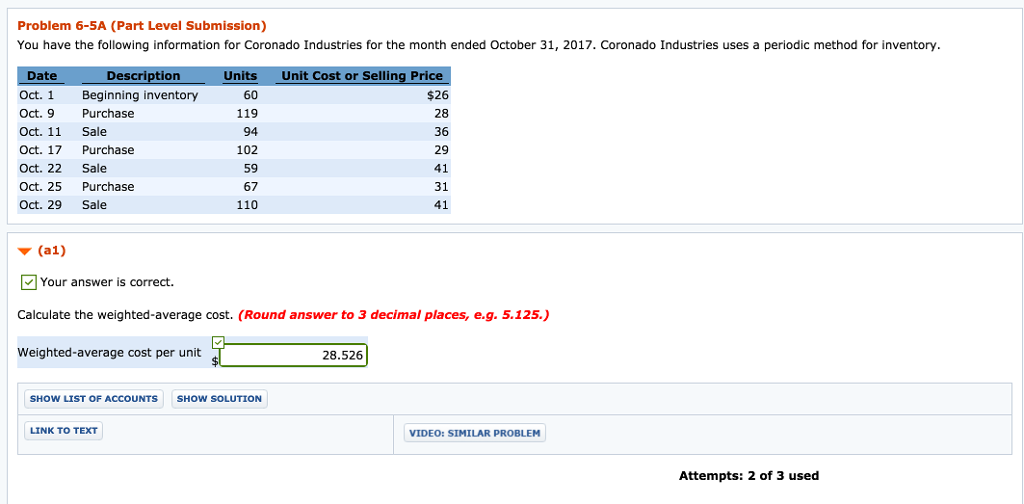Open the Link to Text button
Viewport: 1024px width, 504px height.
64,431
